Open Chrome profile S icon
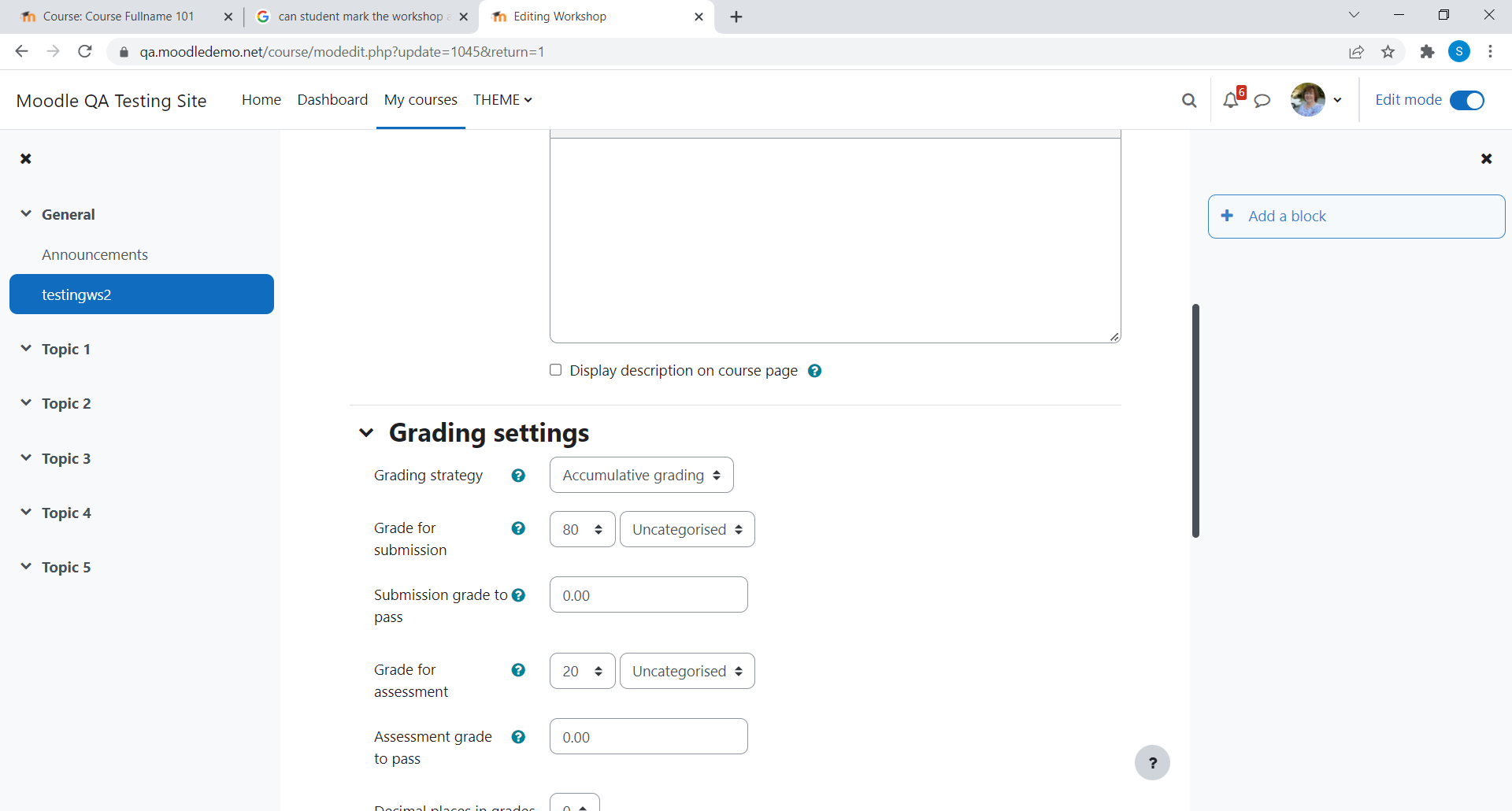The width and height of the screenshot is (1512, 811). tap(1459, 51)
